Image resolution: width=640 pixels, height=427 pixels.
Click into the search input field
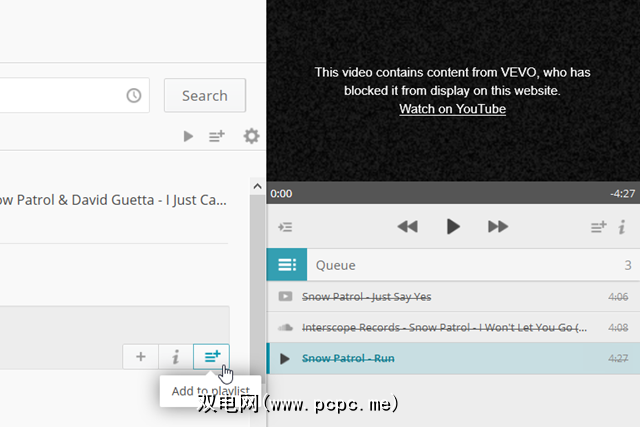[x=73, y=95]
